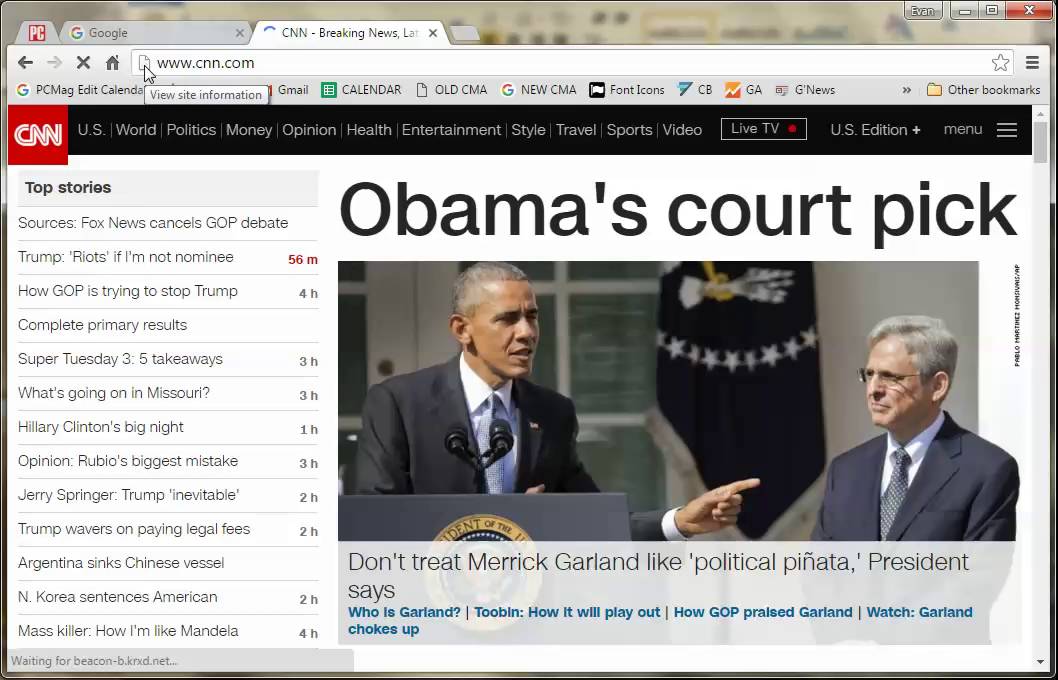
Task: Open the NEW CMA bookmark
Action: 538,90
